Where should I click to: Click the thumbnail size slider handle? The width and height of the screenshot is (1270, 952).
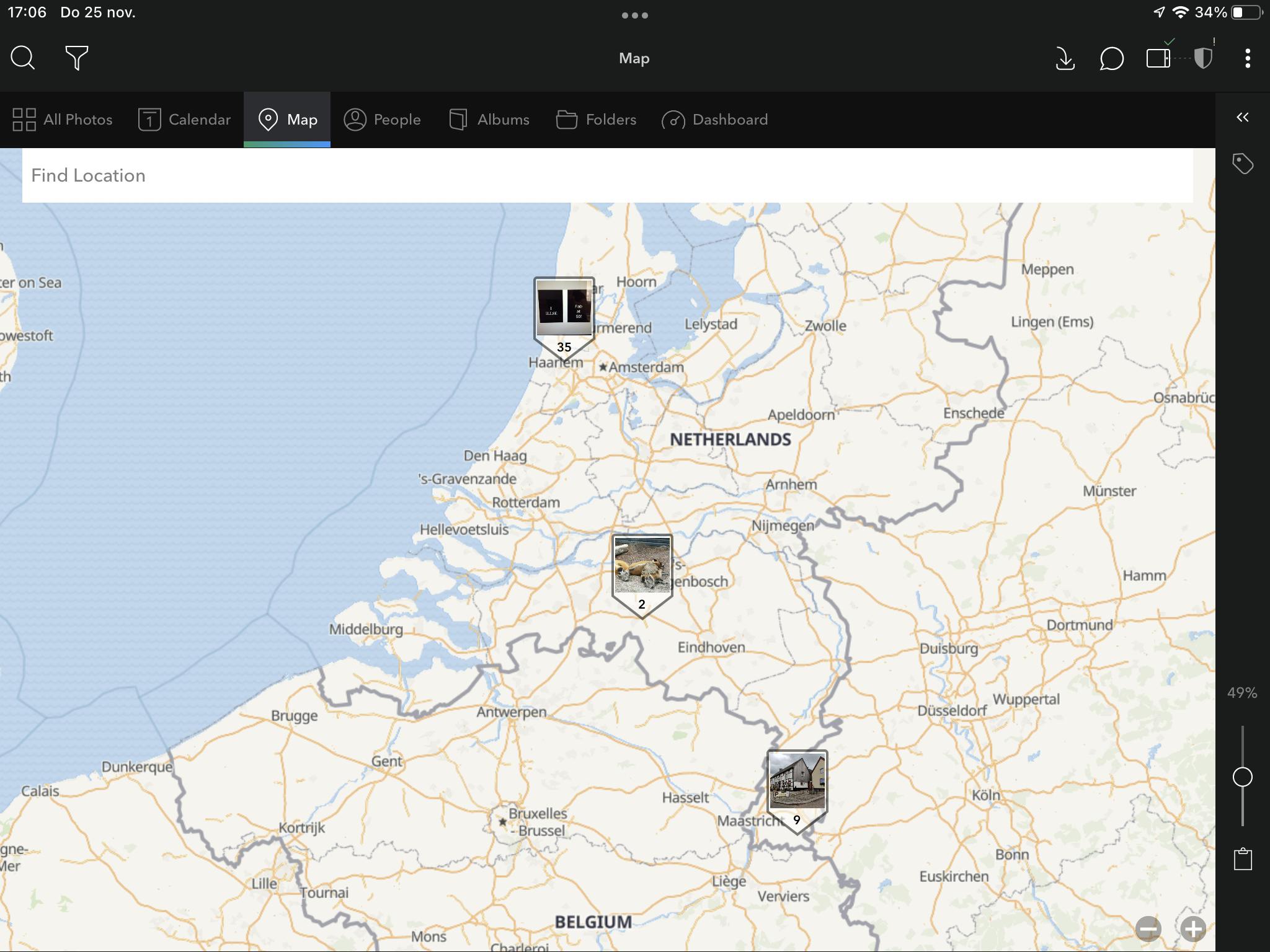(1243, 777)
